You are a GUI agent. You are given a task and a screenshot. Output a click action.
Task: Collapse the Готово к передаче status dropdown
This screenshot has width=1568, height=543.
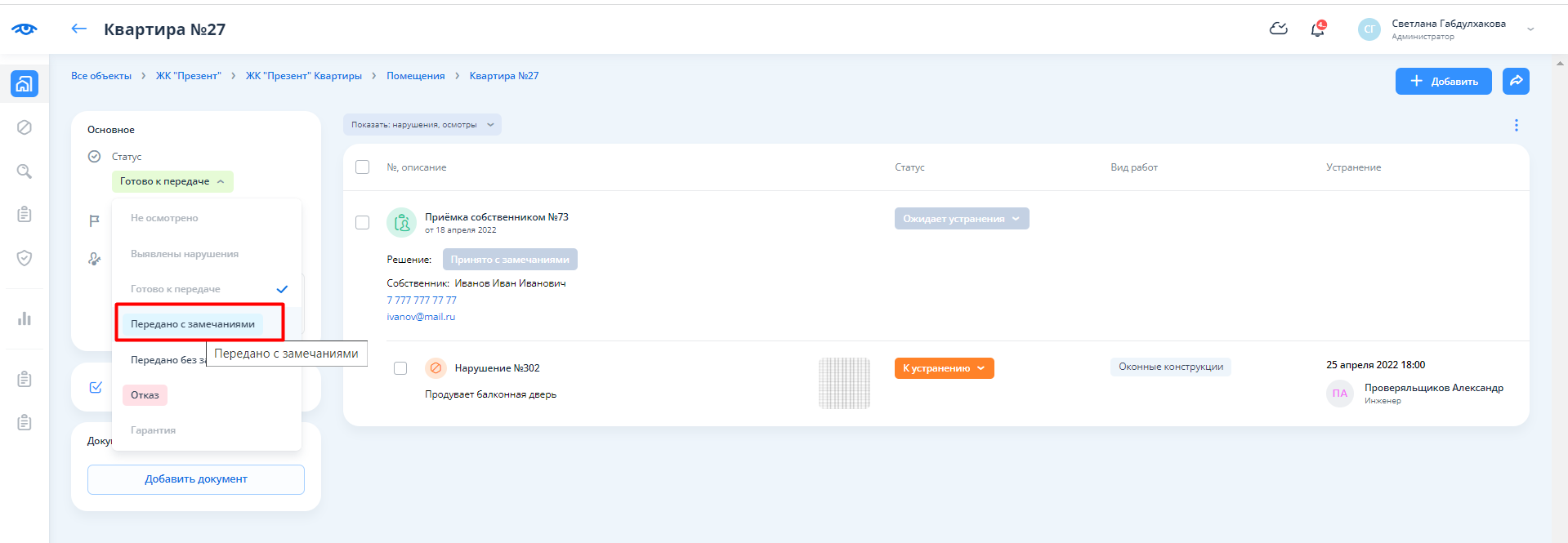(x=172, y=181)
